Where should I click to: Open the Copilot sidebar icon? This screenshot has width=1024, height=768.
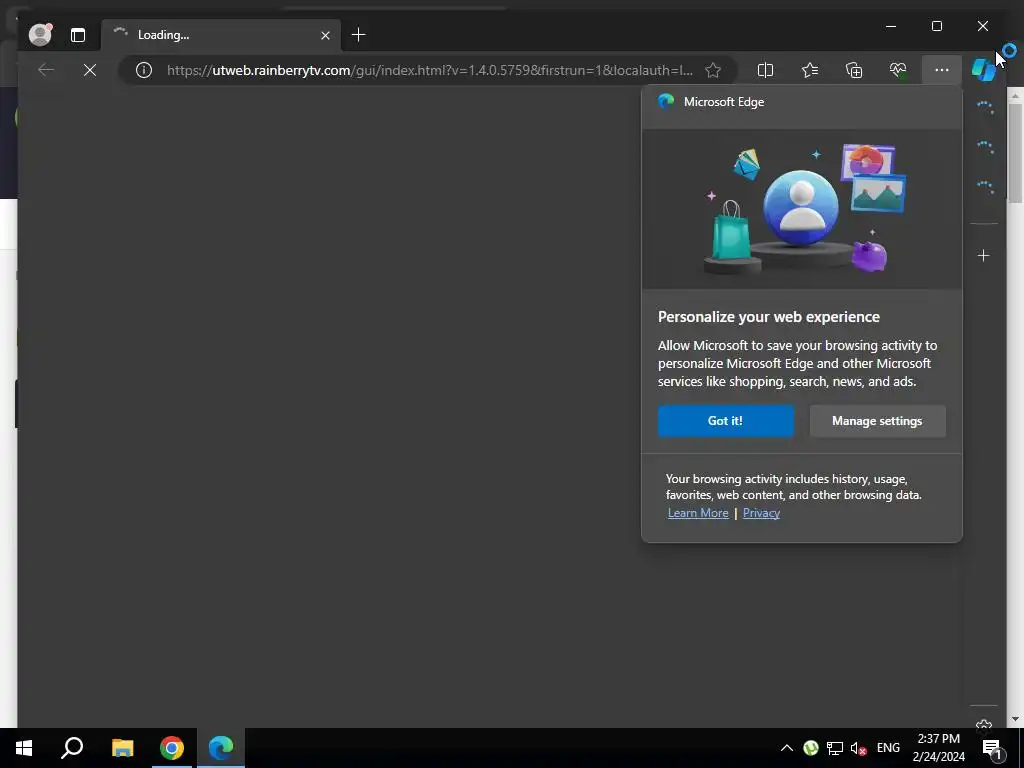(x=984, y=69)
